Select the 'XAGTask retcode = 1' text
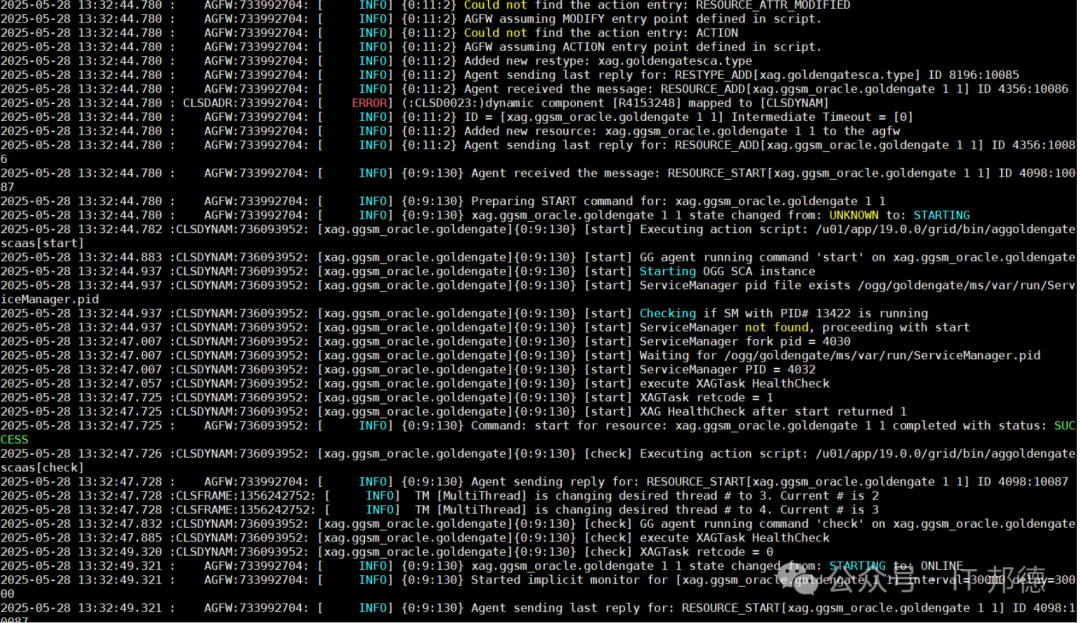The image size is (1080, 623). coord(707,398)
